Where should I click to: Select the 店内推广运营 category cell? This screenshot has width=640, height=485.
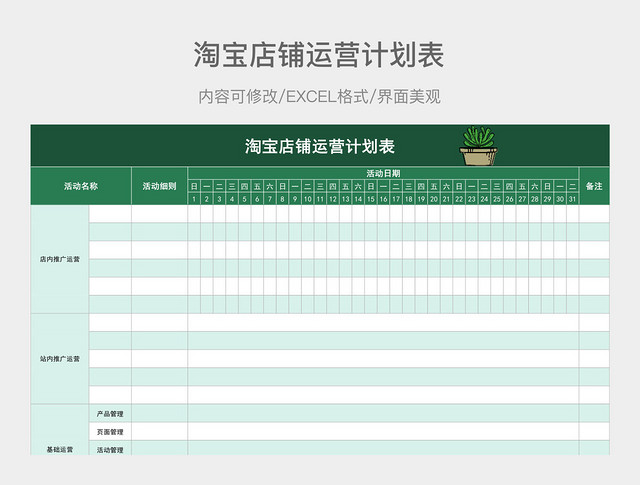coord(60,259)
